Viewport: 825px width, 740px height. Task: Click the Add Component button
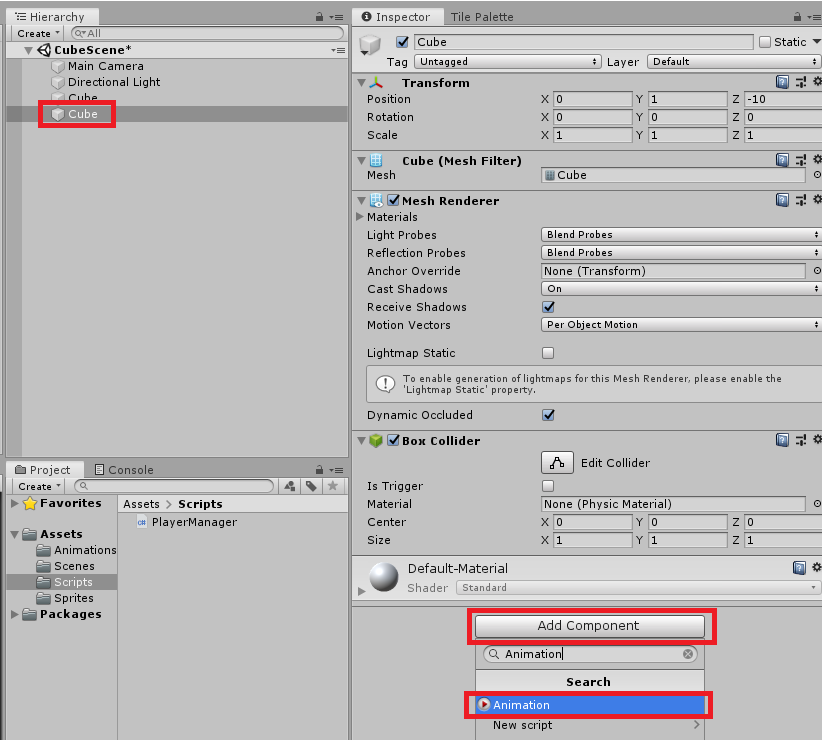click(590, 626)
